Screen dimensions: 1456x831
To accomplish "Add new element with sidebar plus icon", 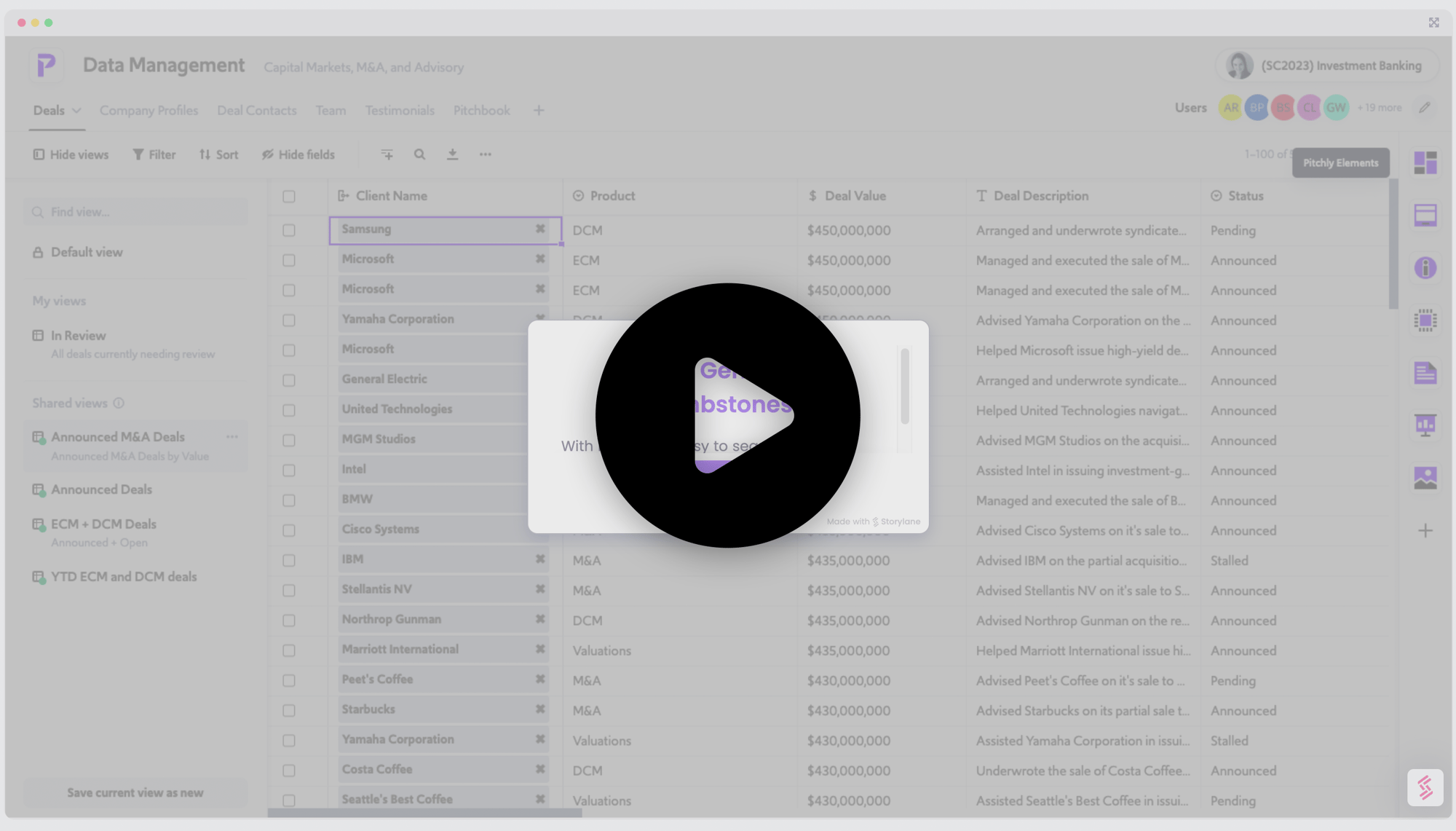I will [x=1425, y=530].
